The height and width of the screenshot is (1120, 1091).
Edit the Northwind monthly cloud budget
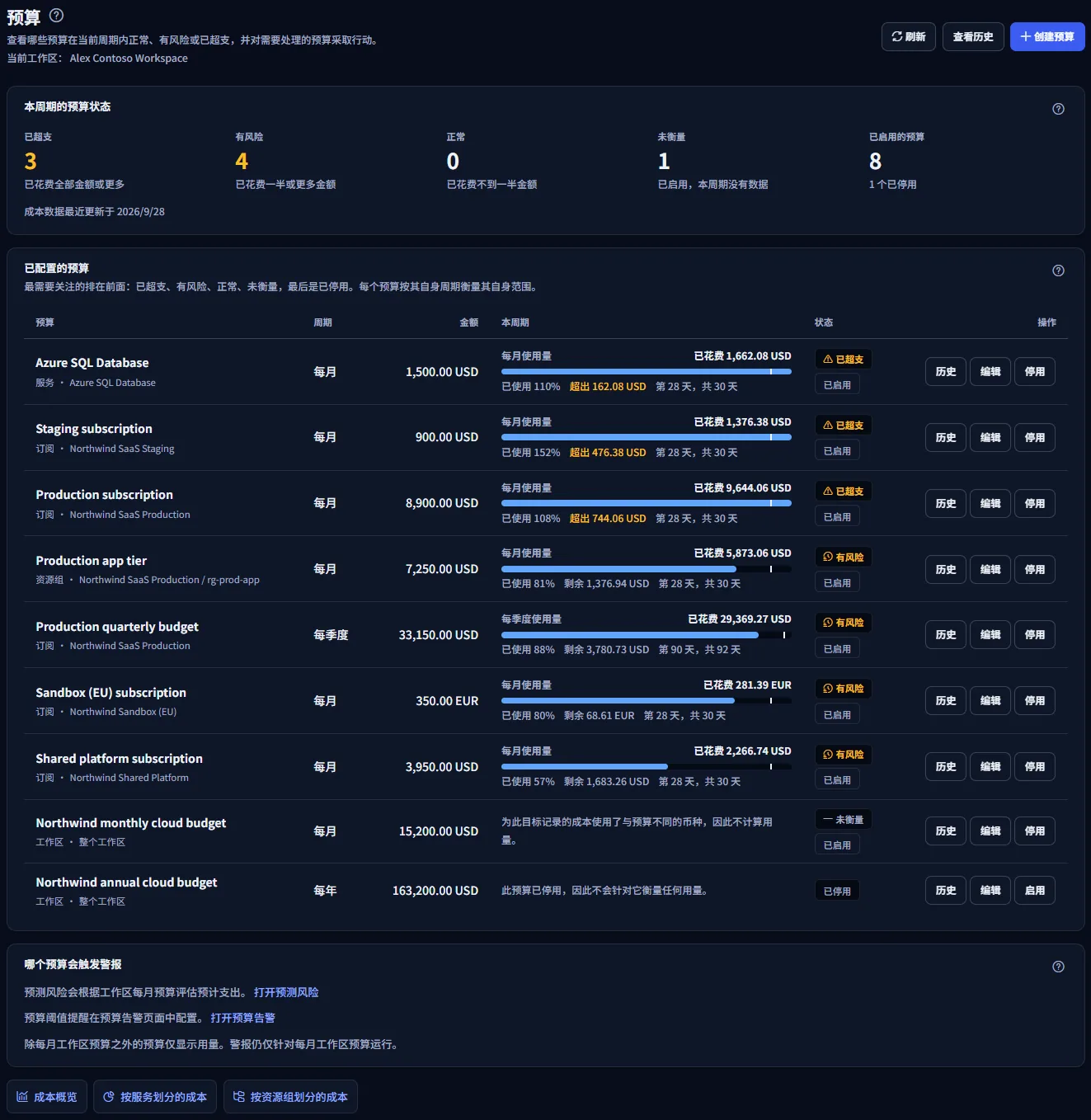pos(990,831)
